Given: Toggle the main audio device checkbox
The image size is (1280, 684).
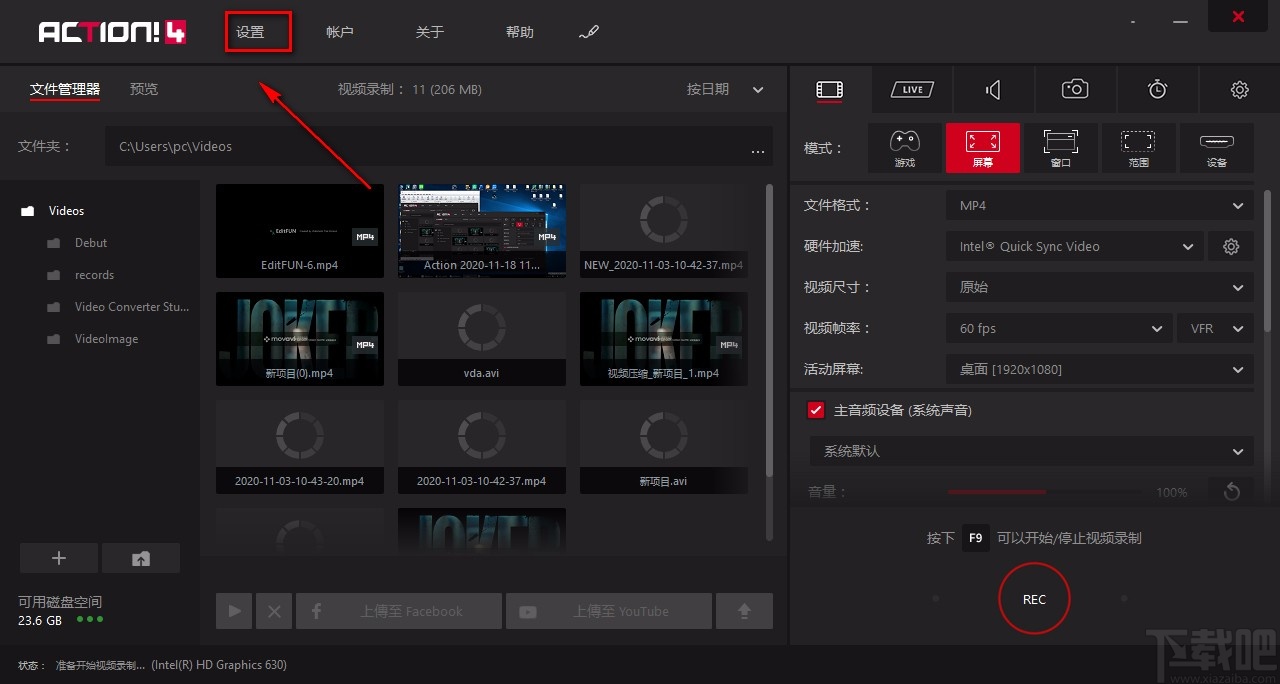Looking at the screenshot, I should [x=816, y=410].
